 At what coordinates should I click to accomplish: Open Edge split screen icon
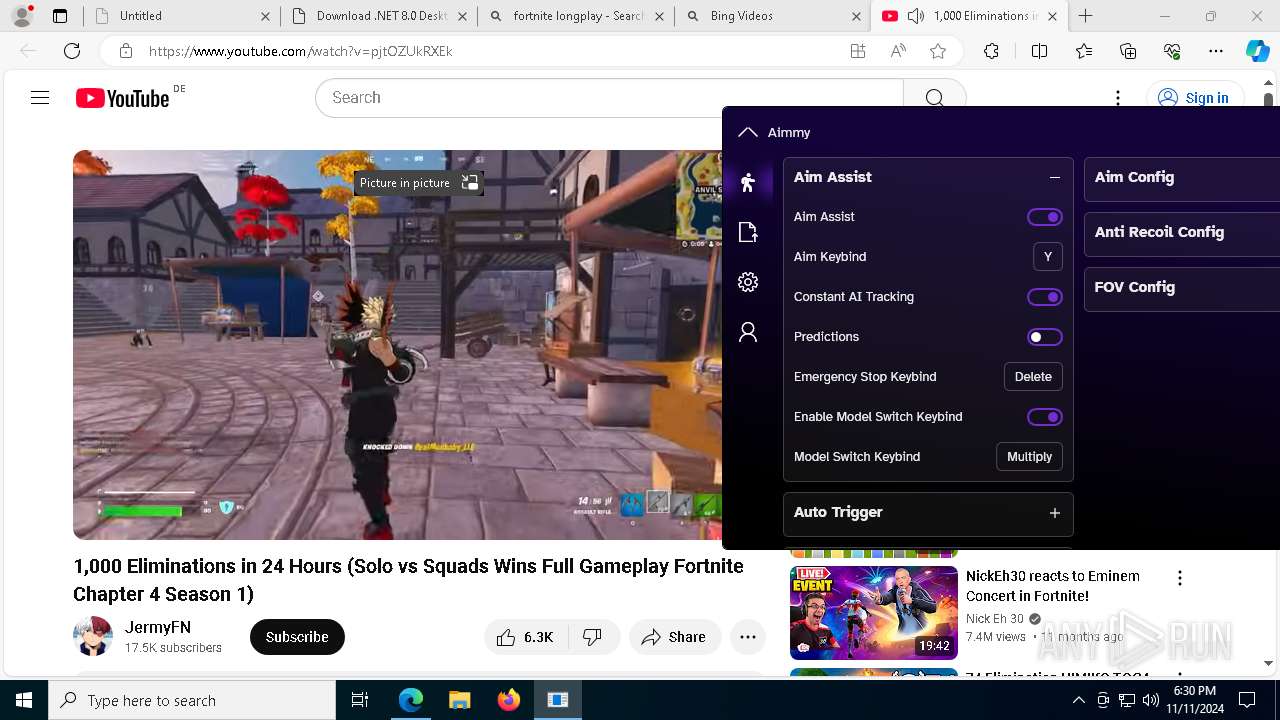pyautogui.click(x=1039, y=51)
